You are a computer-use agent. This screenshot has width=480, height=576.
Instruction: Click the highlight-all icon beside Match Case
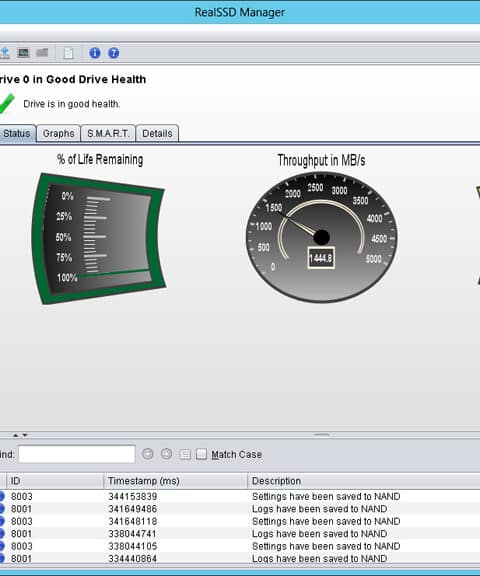(x=185, y=454)
